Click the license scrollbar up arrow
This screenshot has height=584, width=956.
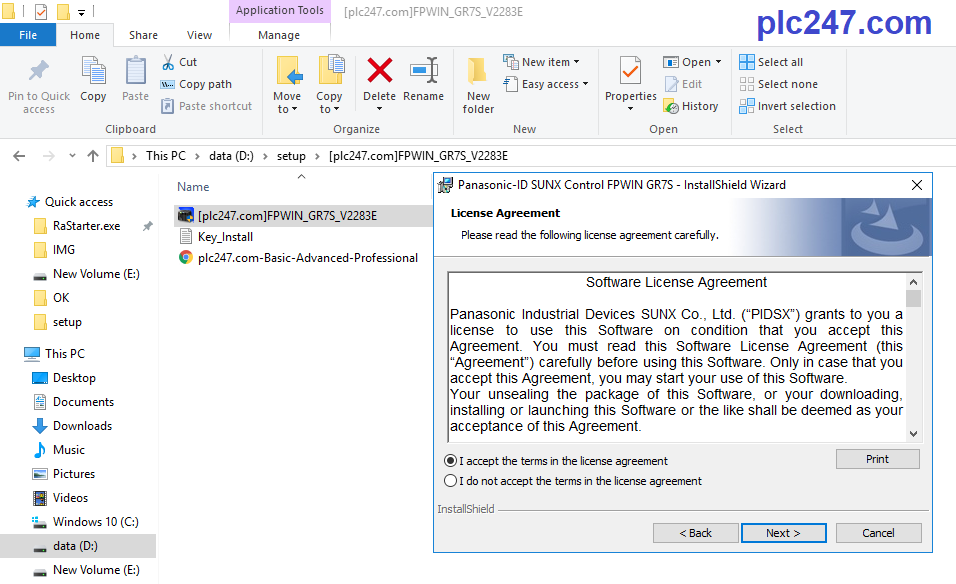pyautogui.click(x=913, y=282)
